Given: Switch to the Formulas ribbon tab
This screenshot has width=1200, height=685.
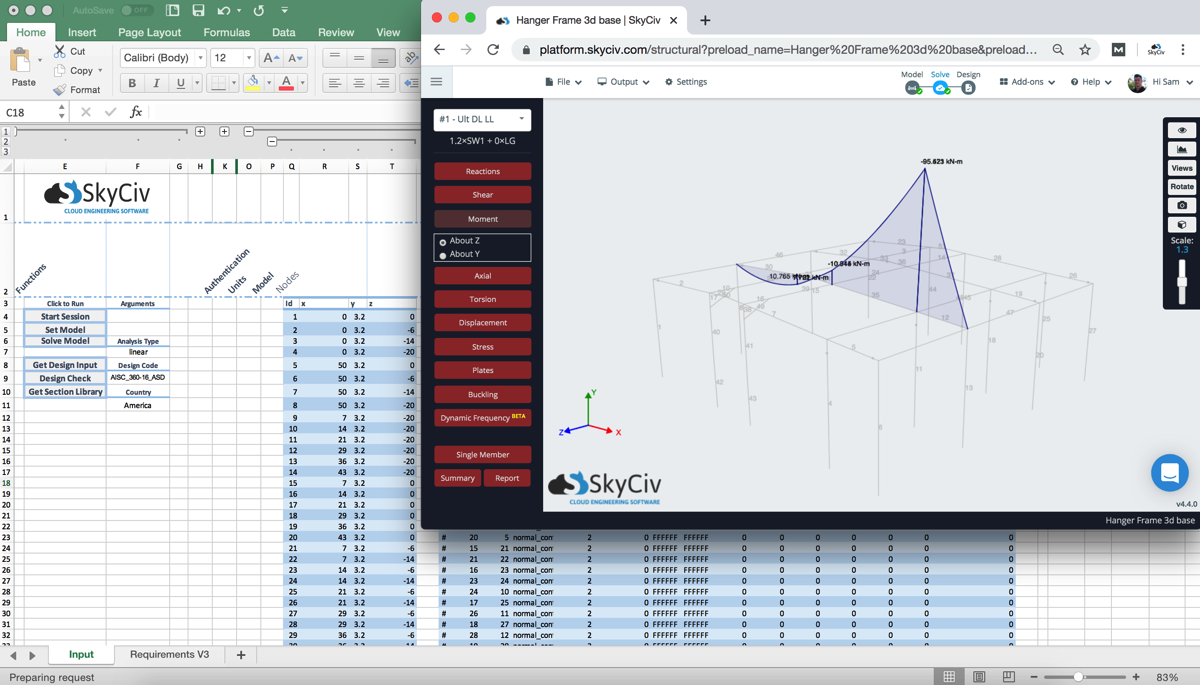Looking at the screenshot, I should pyautogui.click(x=226, y=32).
